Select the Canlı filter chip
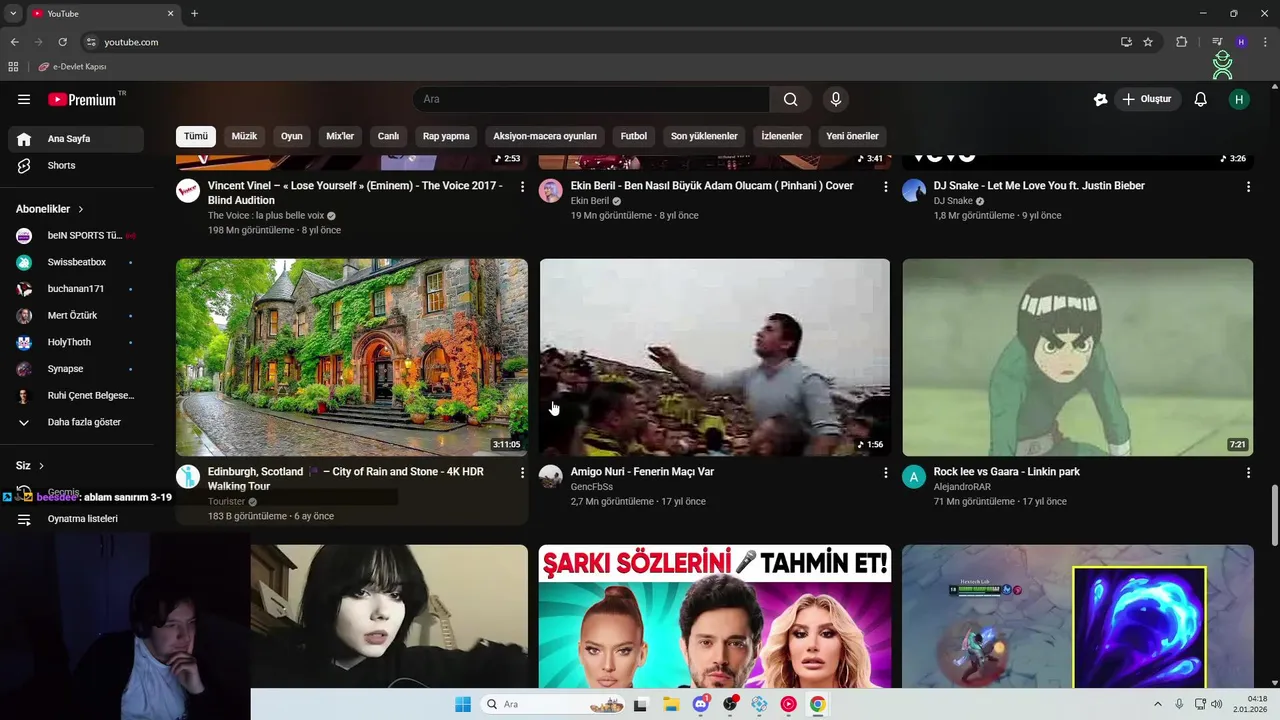This screenshot has width=1280, height=720. coord(388,136)
